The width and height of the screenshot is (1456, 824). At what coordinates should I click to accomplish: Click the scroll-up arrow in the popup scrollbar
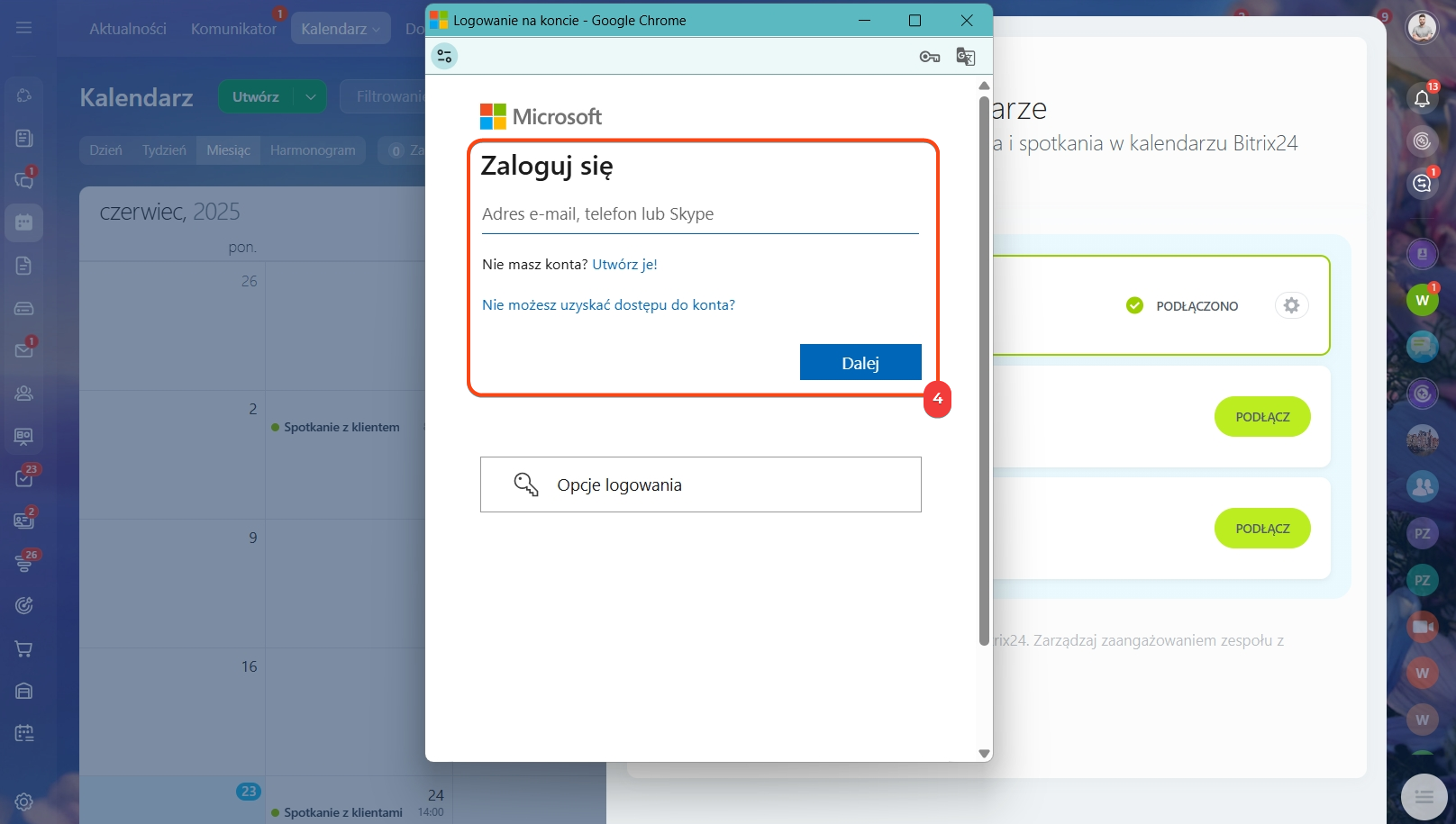(x=984, y=86)
